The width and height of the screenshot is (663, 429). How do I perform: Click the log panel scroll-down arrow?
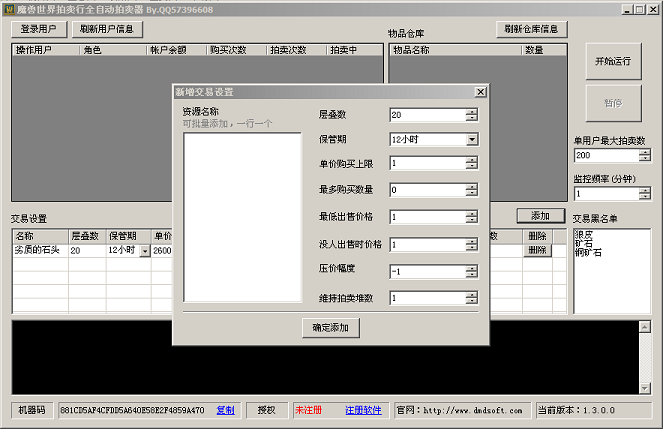point(645,388)
